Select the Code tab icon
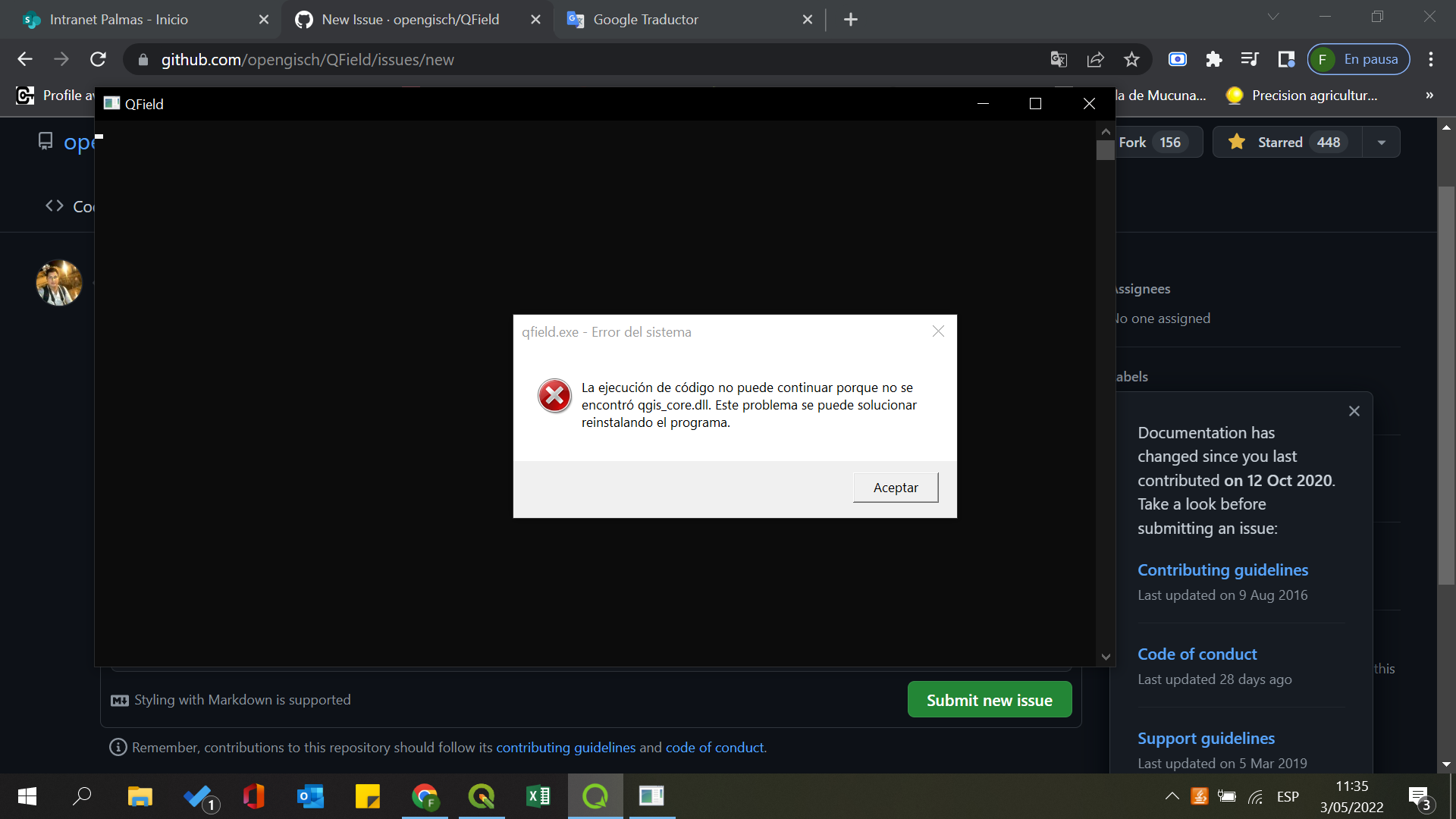 (53, 206)
